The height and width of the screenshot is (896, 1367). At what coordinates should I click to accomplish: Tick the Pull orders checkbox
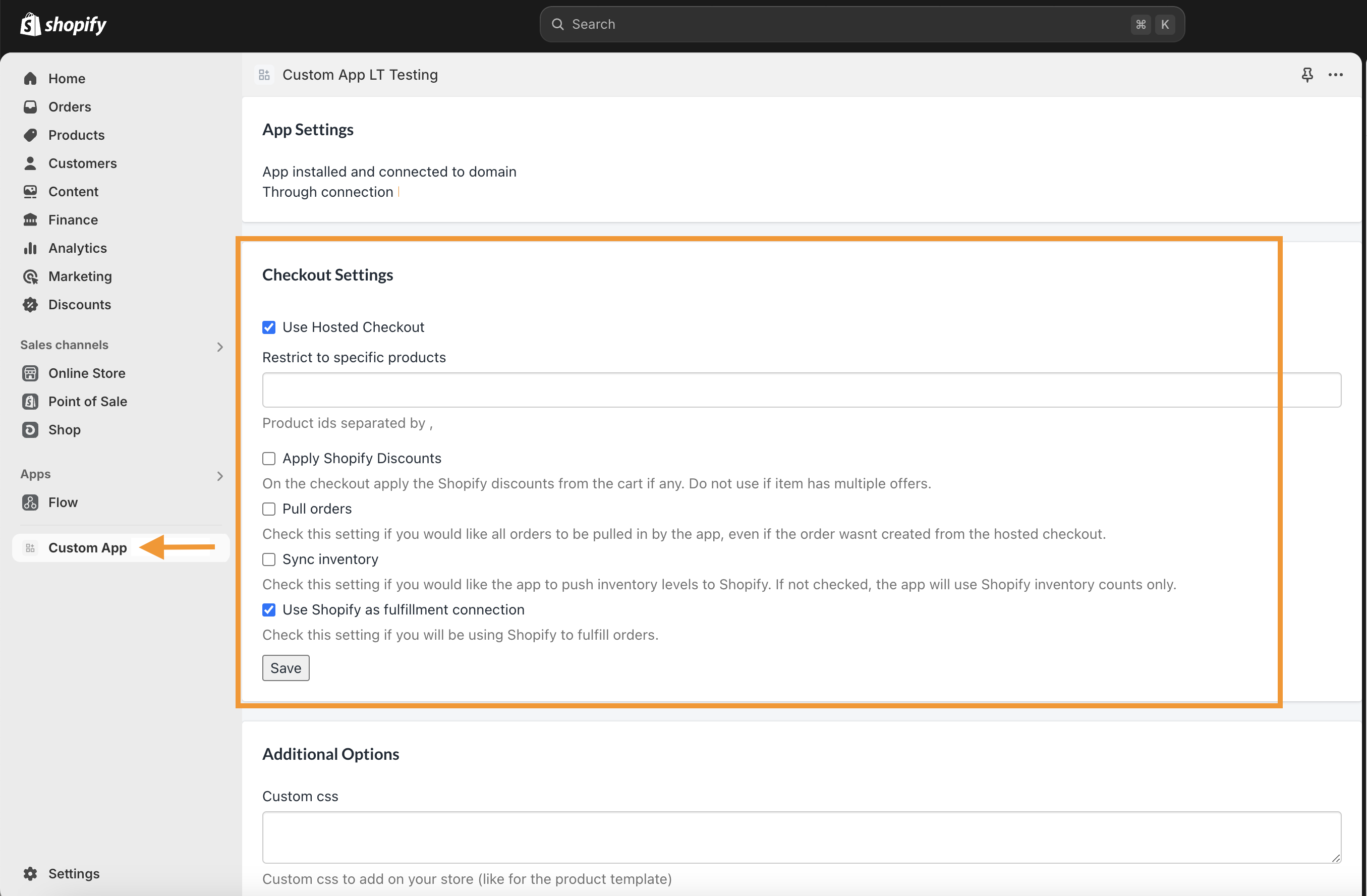pos(269,509)
